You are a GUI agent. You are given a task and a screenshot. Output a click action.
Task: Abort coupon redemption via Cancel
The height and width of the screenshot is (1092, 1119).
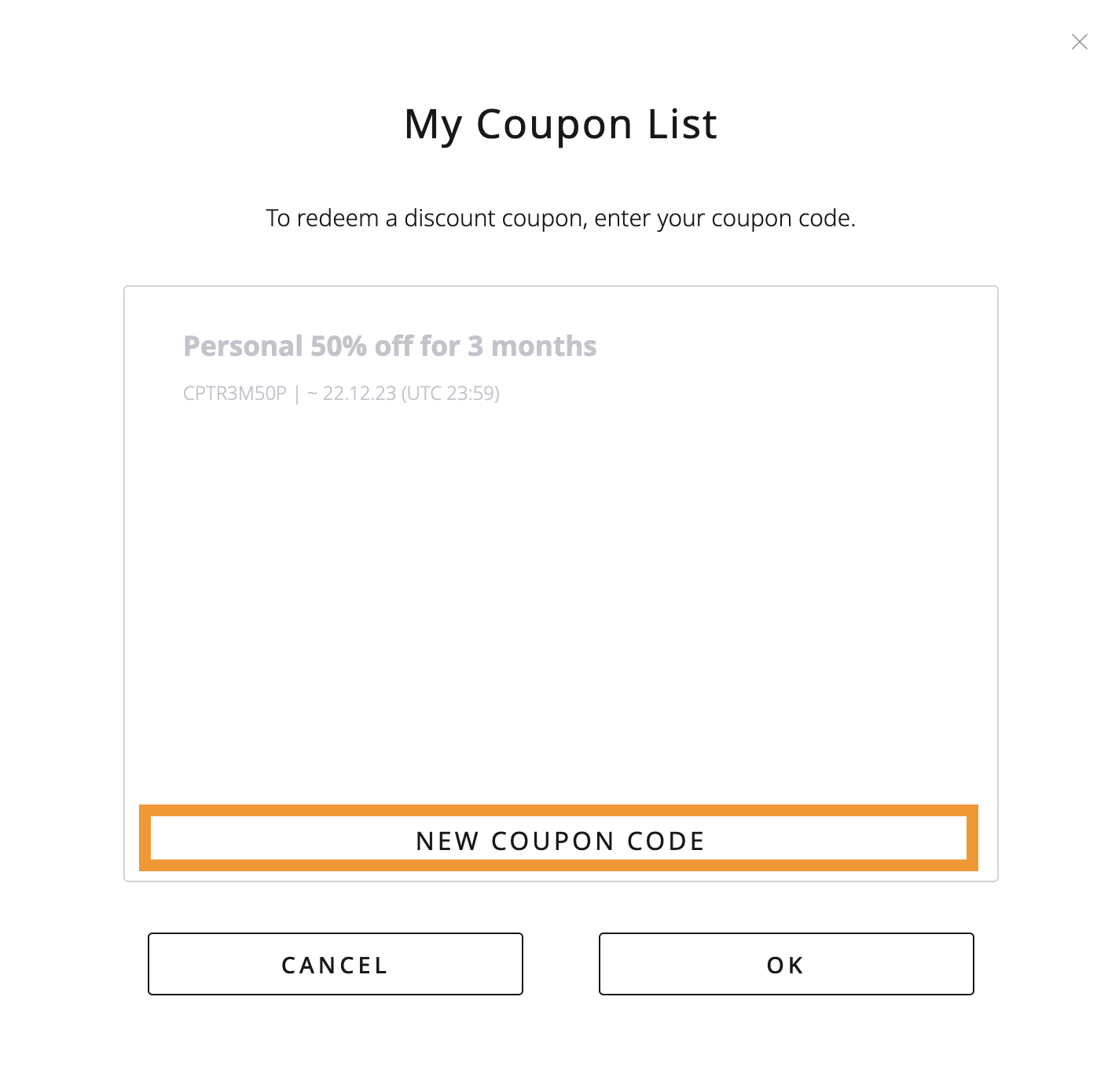coord(336,964)
